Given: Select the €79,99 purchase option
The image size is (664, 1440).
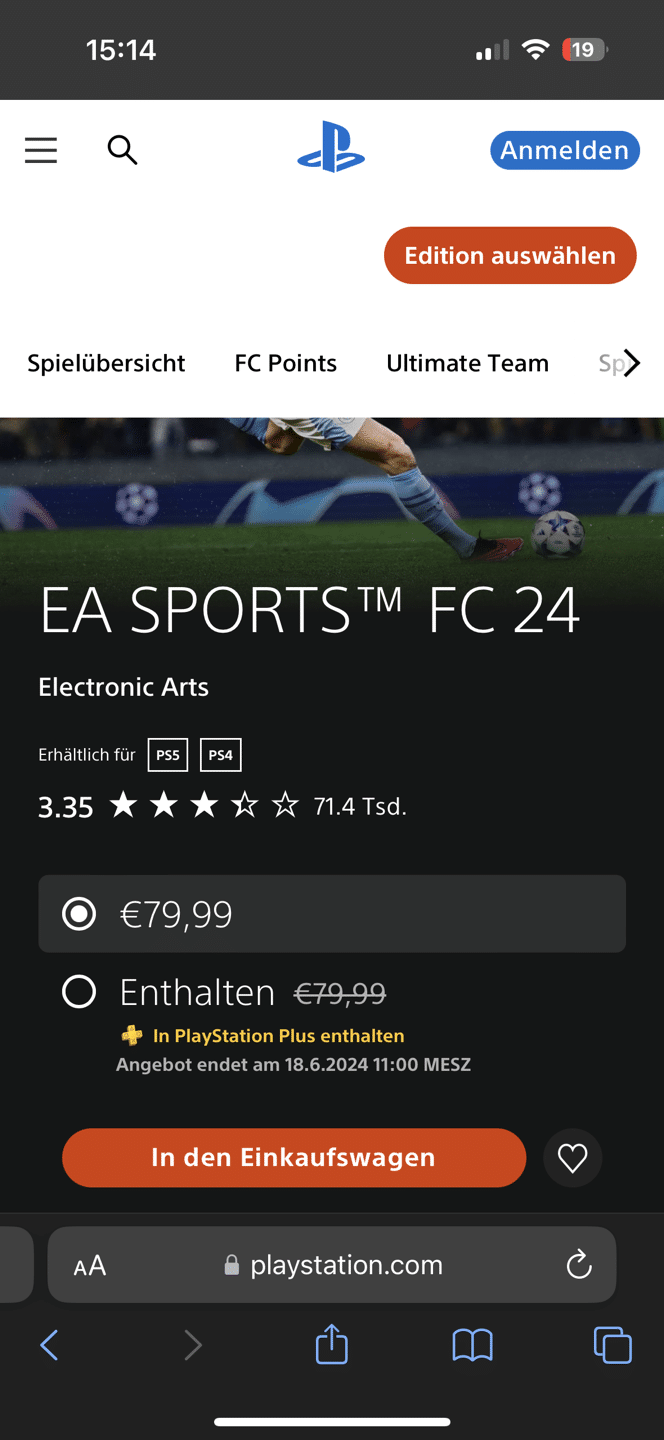Looking at the screenshot, I should (x=332, y=914).
